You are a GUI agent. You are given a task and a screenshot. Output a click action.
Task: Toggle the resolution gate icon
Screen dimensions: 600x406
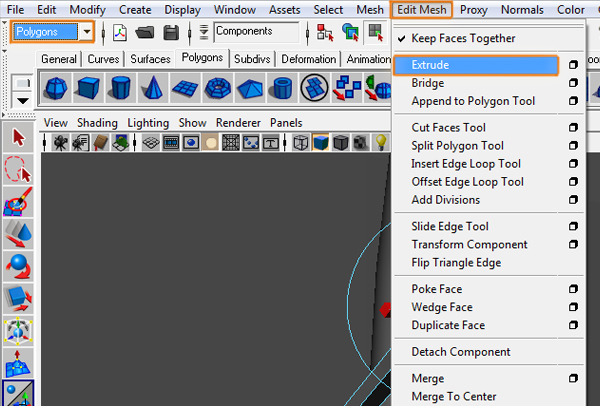[191, 143]
